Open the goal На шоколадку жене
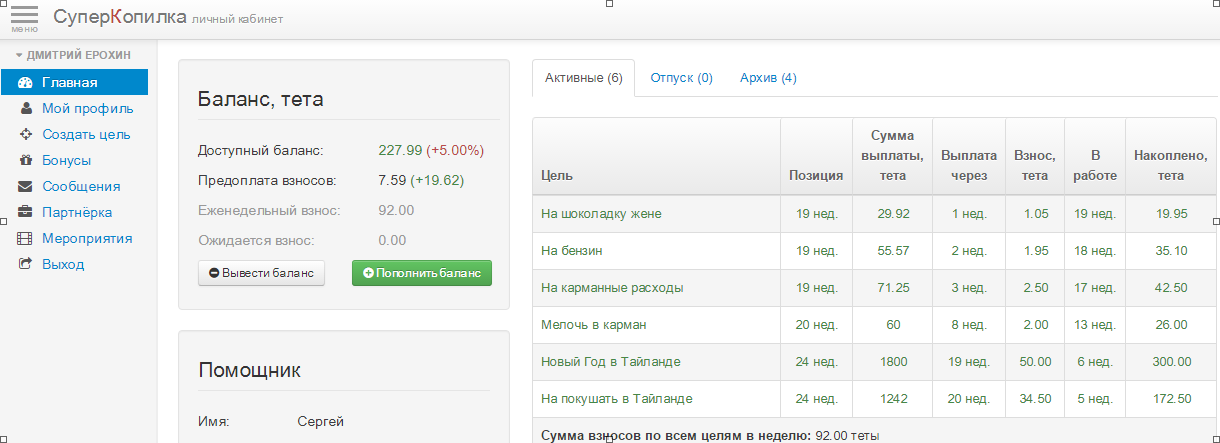The width and height of the screenshot is (1220, 443). tap(601, 214)
